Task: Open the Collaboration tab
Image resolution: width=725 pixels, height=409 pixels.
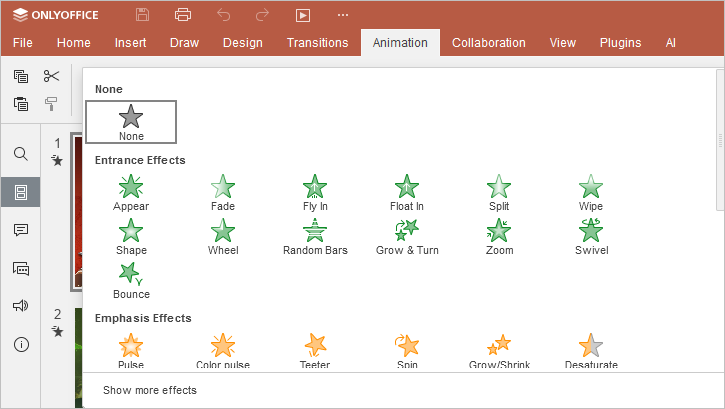Action: [x=488, y=43]
